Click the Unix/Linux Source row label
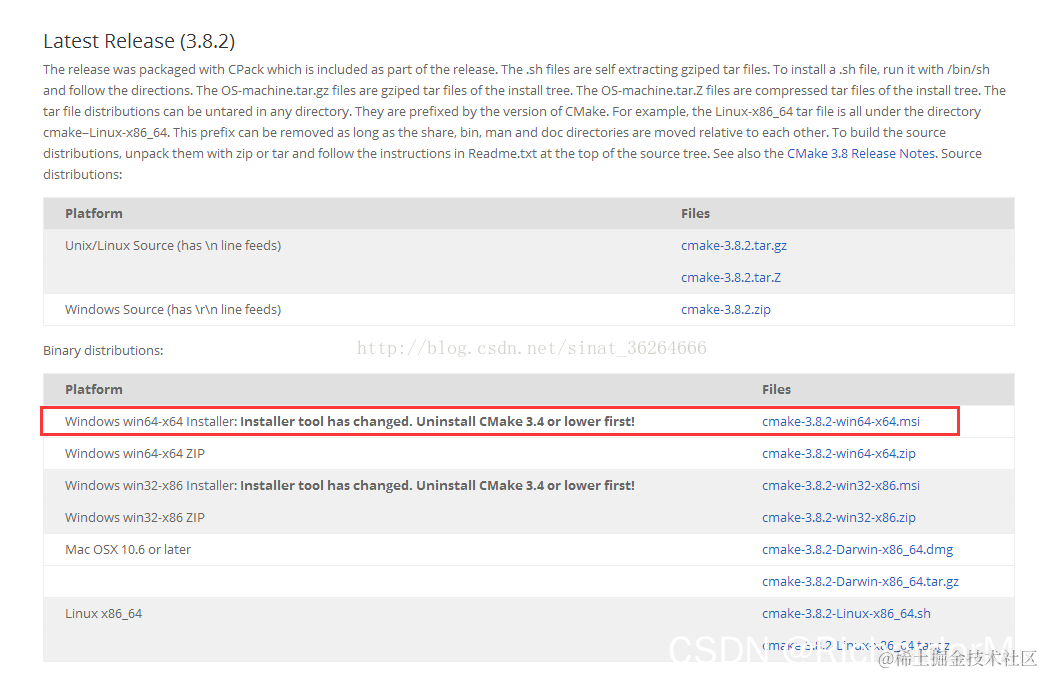This screenshot has width=1044, height=675. pos(173,246)
